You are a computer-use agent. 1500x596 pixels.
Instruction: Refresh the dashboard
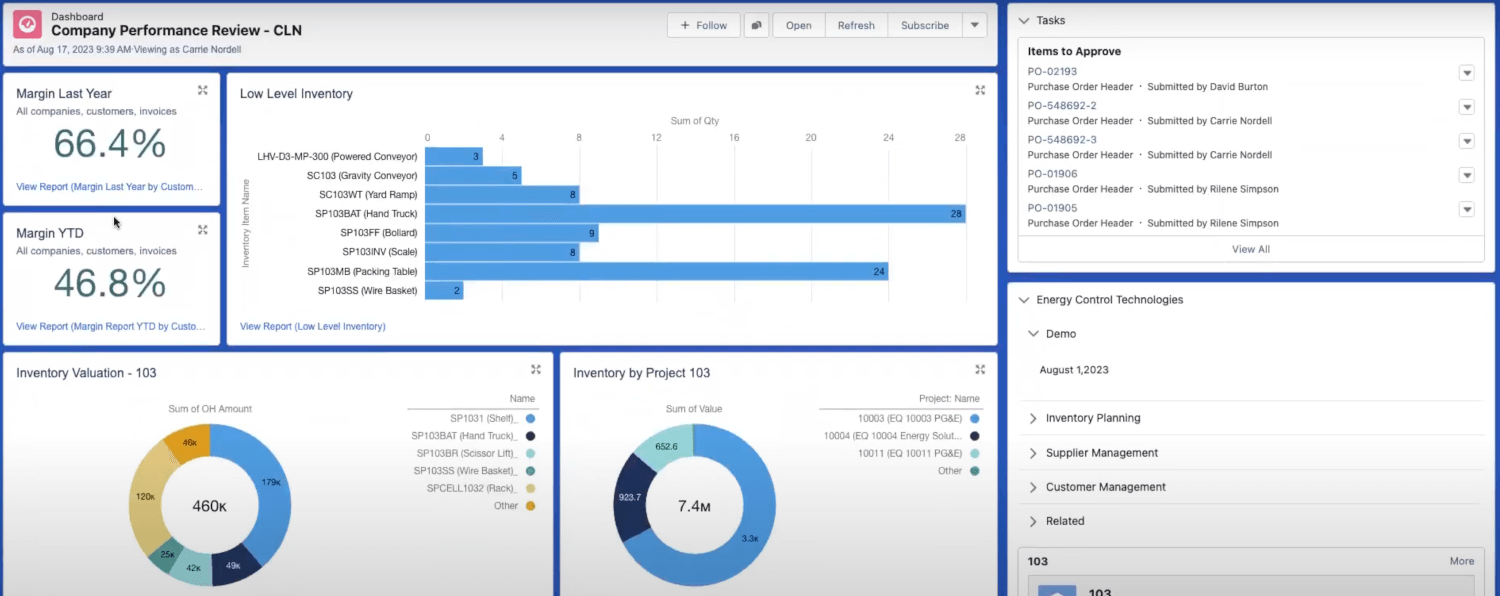856,25
